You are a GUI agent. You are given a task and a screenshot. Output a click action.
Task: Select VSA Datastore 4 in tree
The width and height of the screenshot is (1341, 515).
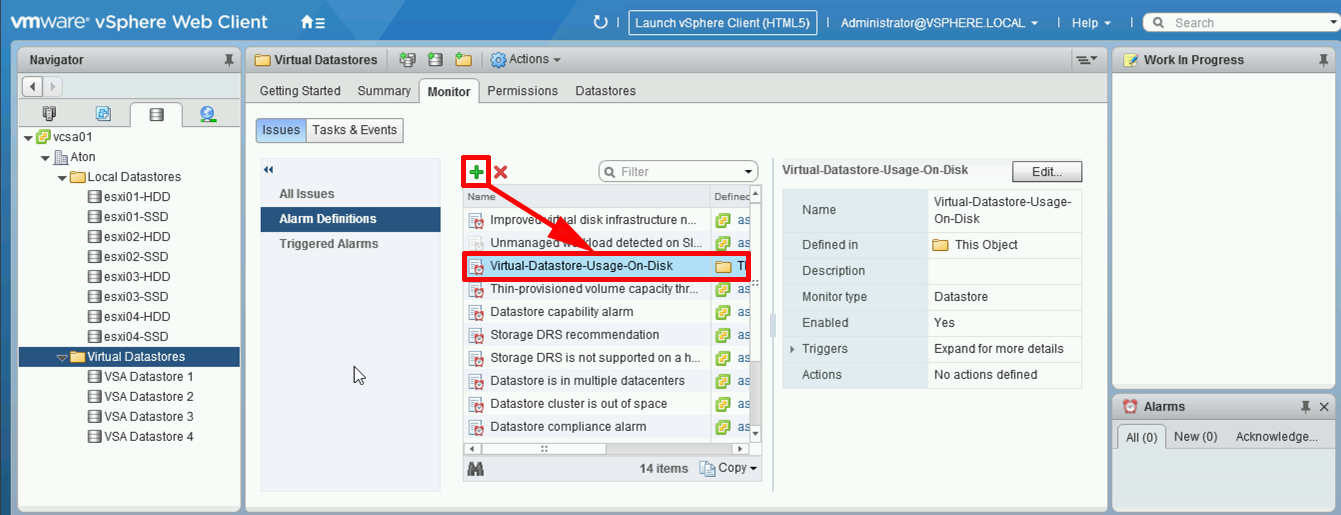tap(140, 437)
